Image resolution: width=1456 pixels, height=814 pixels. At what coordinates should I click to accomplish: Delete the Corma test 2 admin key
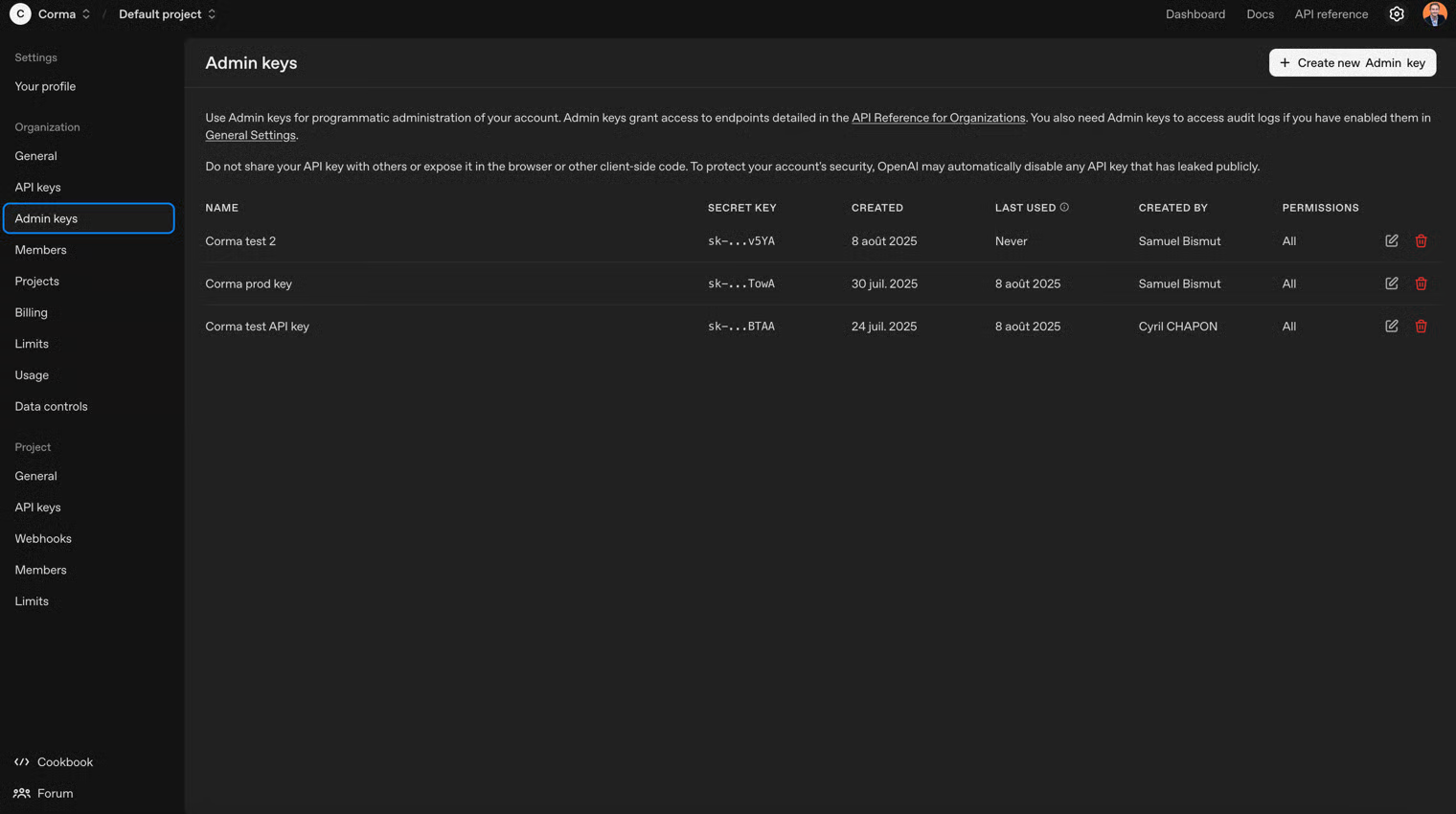1421,241
